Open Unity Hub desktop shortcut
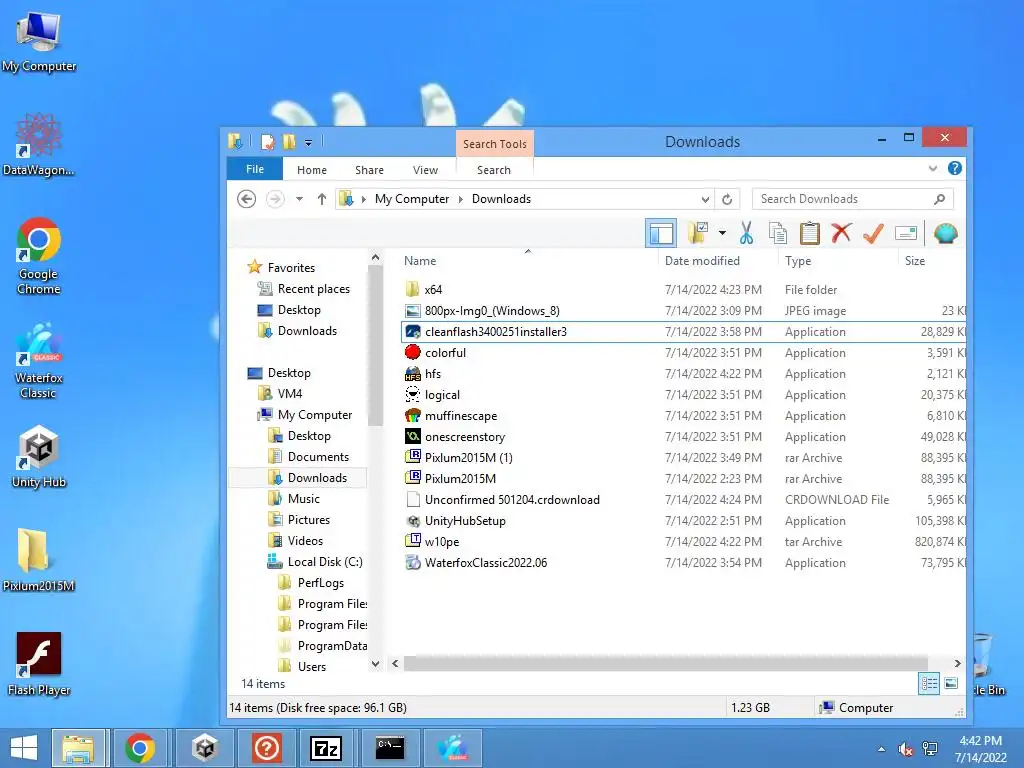The height and width of the screenshot is (768, 1024). (x=39, y=456)
